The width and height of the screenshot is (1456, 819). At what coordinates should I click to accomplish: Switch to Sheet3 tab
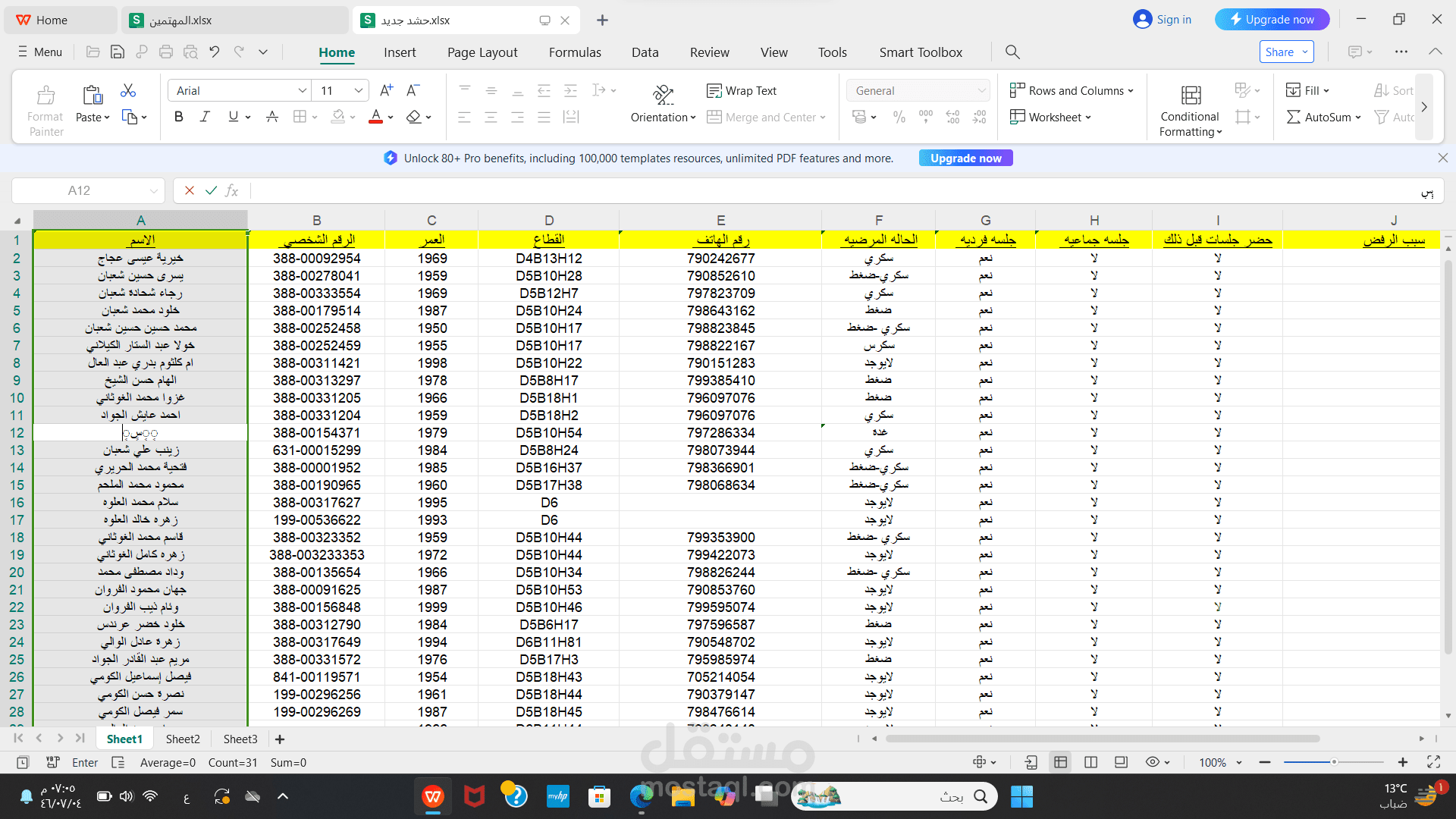[x=240, y=739]
